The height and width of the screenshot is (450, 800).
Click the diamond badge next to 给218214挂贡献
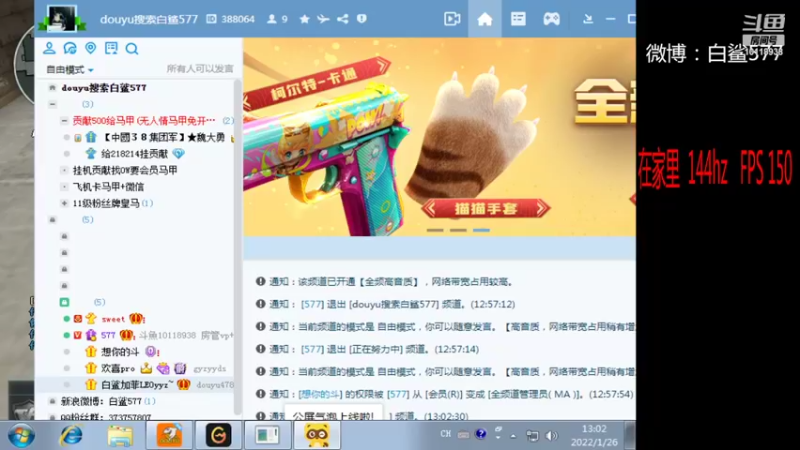178,154
